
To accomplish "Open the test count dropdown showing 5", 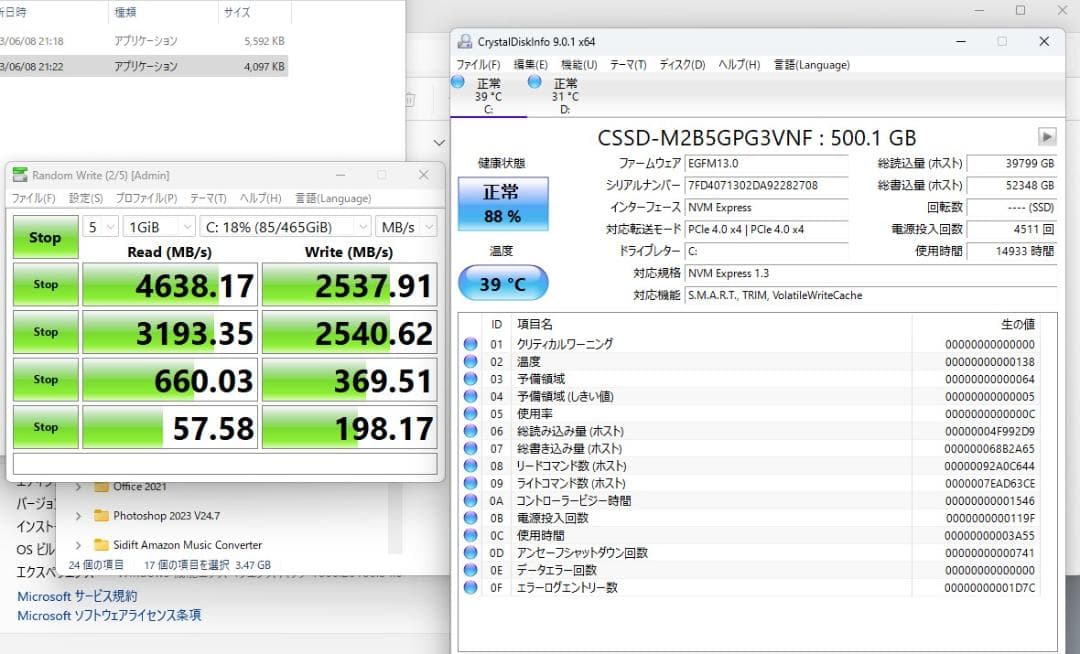I will (x=98, y=228).
